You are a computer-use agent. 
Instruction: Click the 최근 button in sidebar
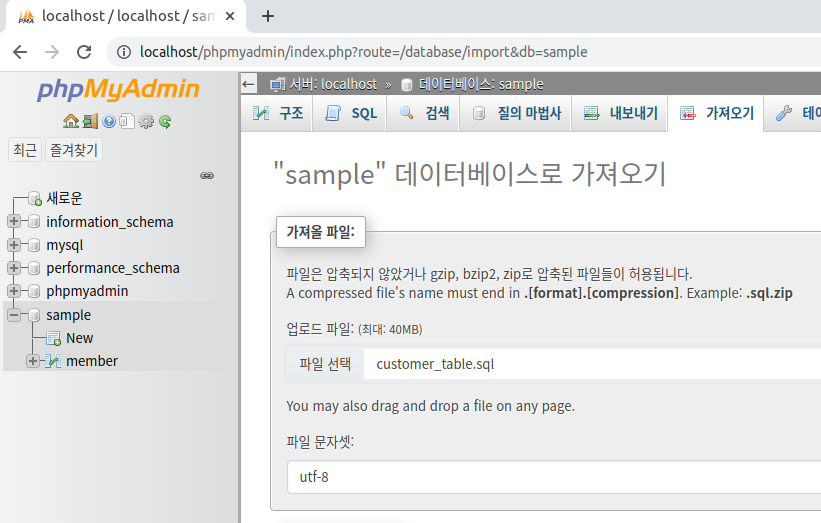[x=25, y=150]
